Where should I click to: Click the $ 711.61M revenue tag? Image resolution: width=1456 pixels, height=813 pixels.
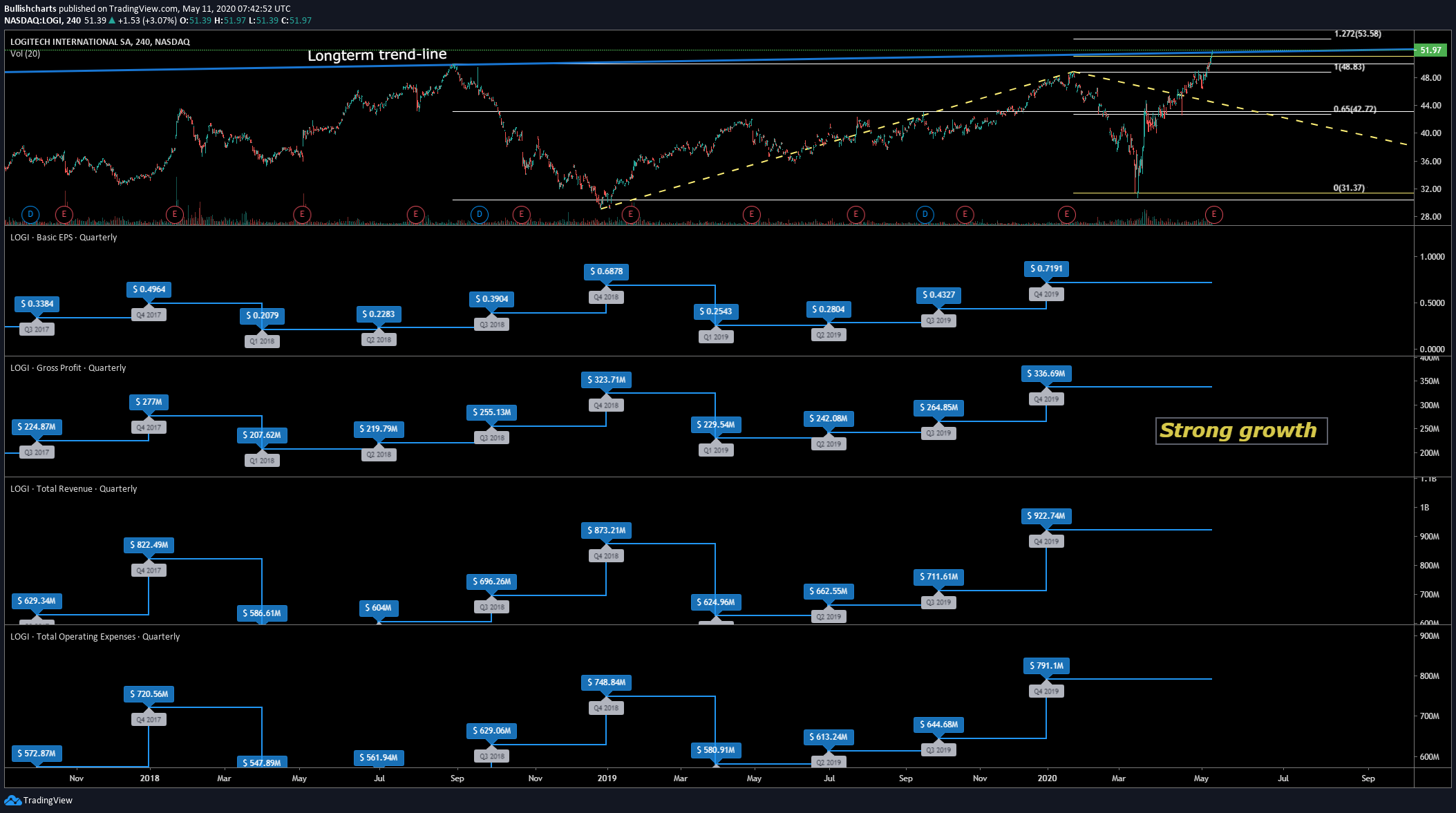point(939,577)
